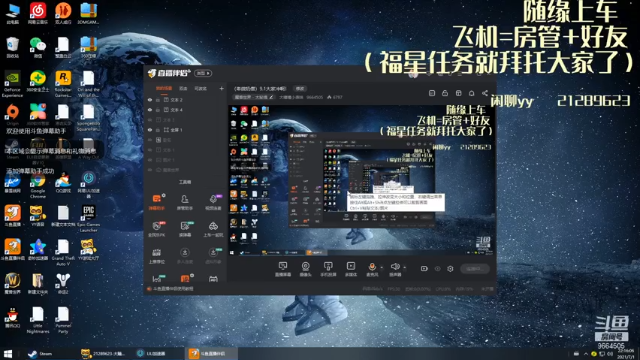Expand the speaker dropdown arrow

(x=404, y=268)
